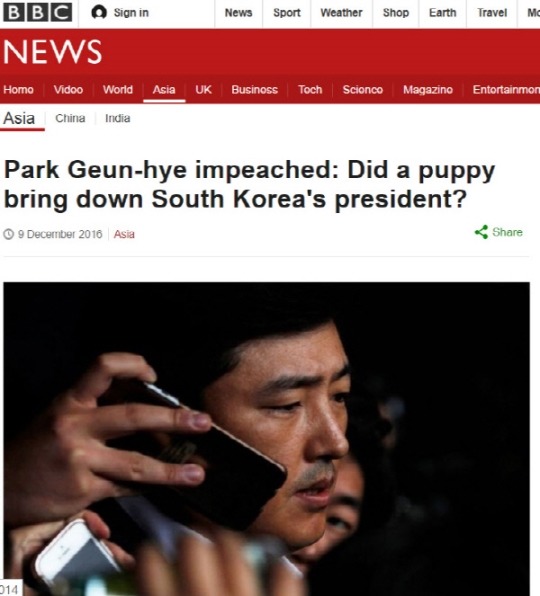This screenshot has width=540, height=596.
Task: Navigate to the Travel section
Action: (492, 13)
